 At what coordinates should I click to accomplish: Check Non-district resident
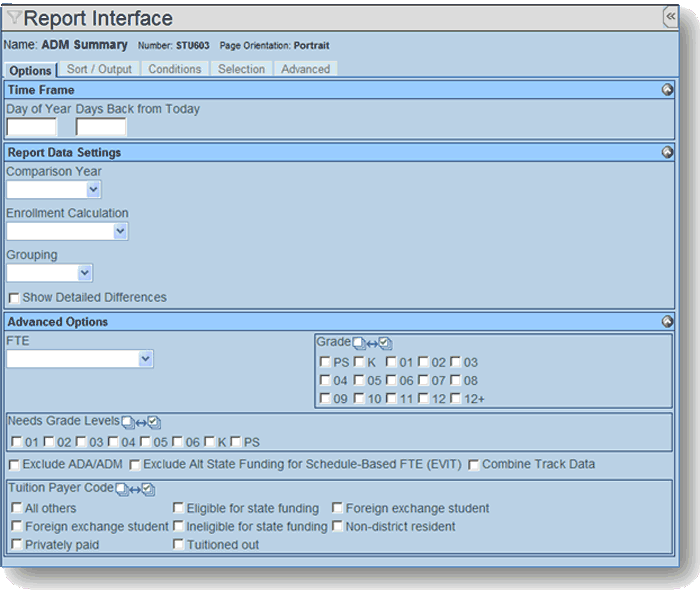pos(337,526)
